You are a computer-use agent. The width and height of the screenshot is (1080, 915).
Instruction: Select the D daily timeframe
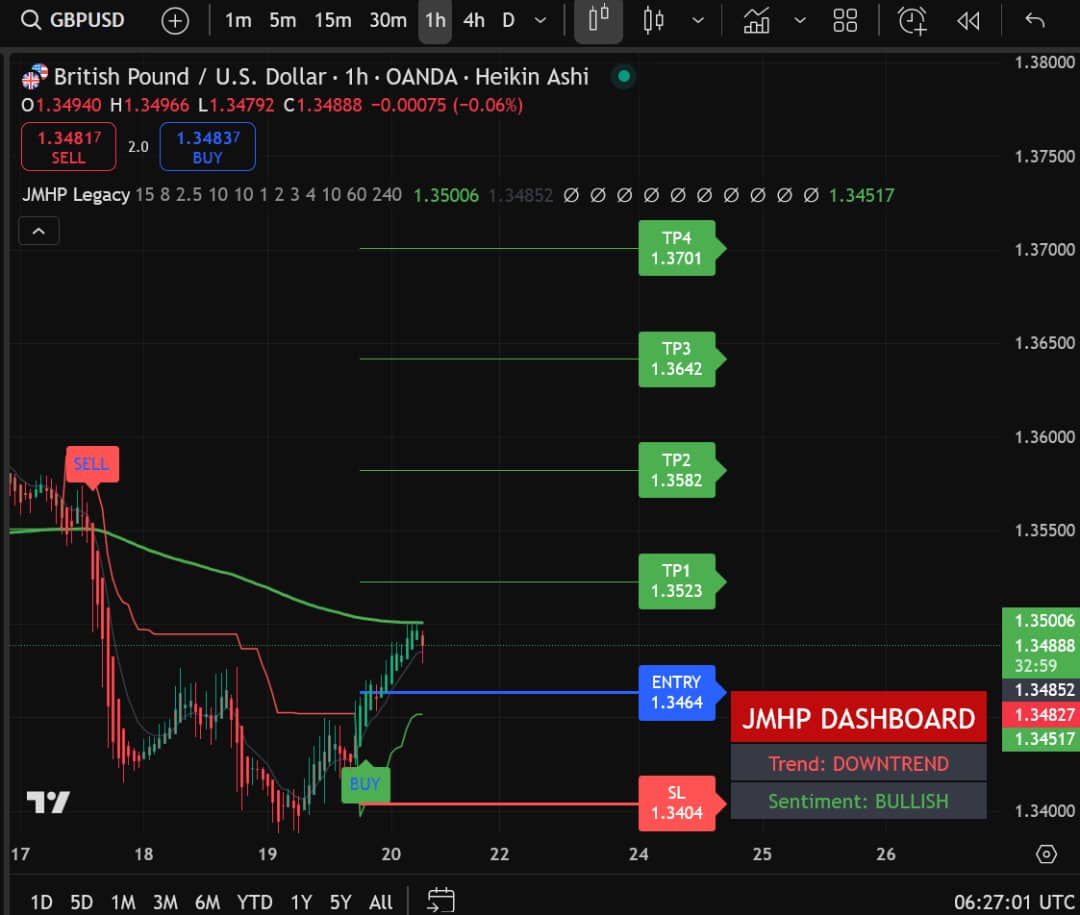click(508, 21)
